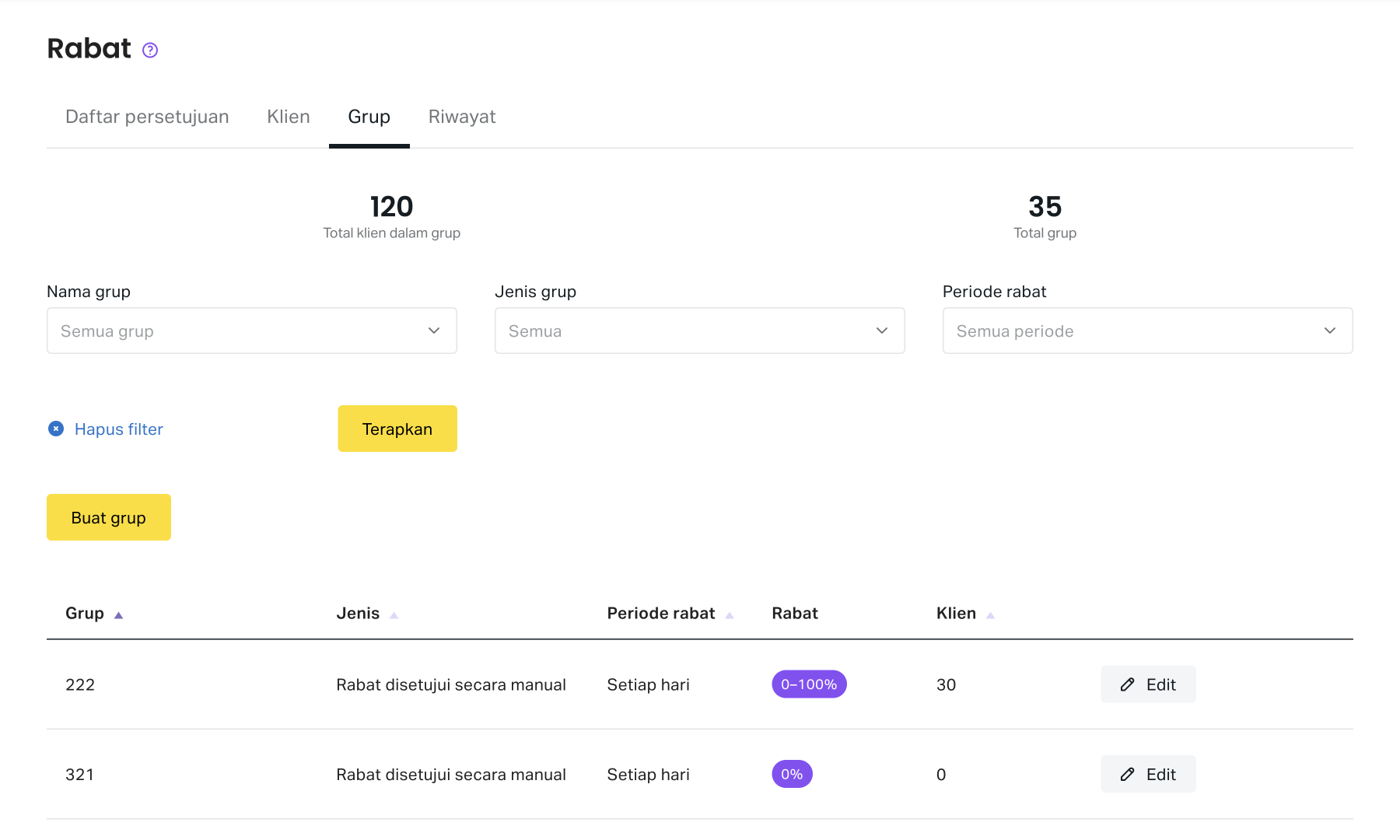This screenshot has height=840, width=1400.
Task: Click pencil icon for group 222
Action: (x=1127, y=684)
